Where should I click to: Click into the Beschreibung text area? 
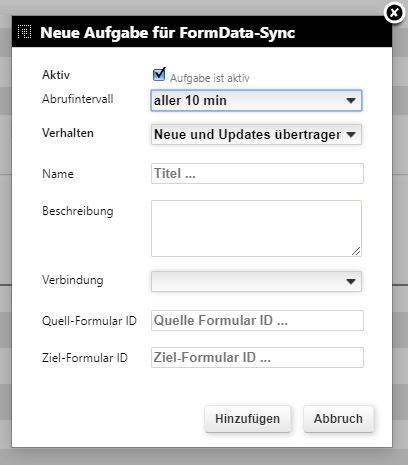pos(256,228)
